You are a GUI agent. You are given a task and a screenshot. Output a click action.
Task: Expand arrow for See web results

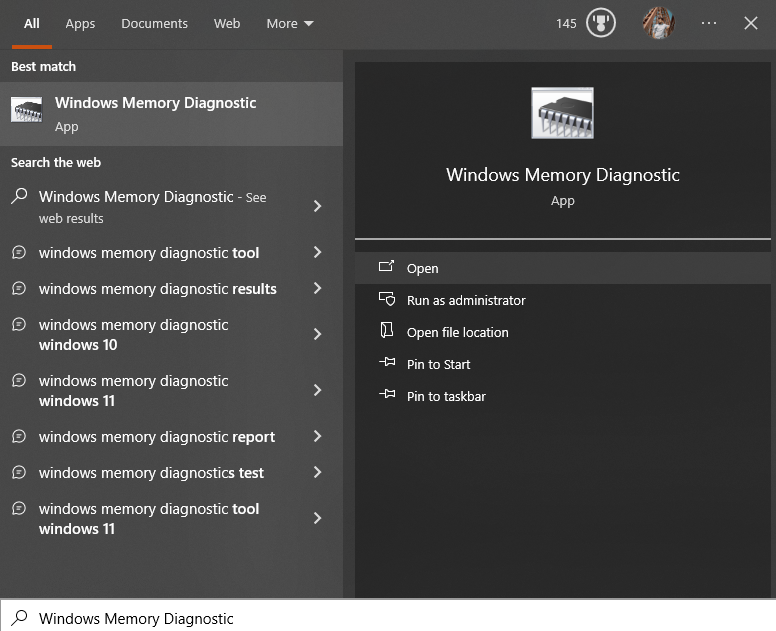318,206
